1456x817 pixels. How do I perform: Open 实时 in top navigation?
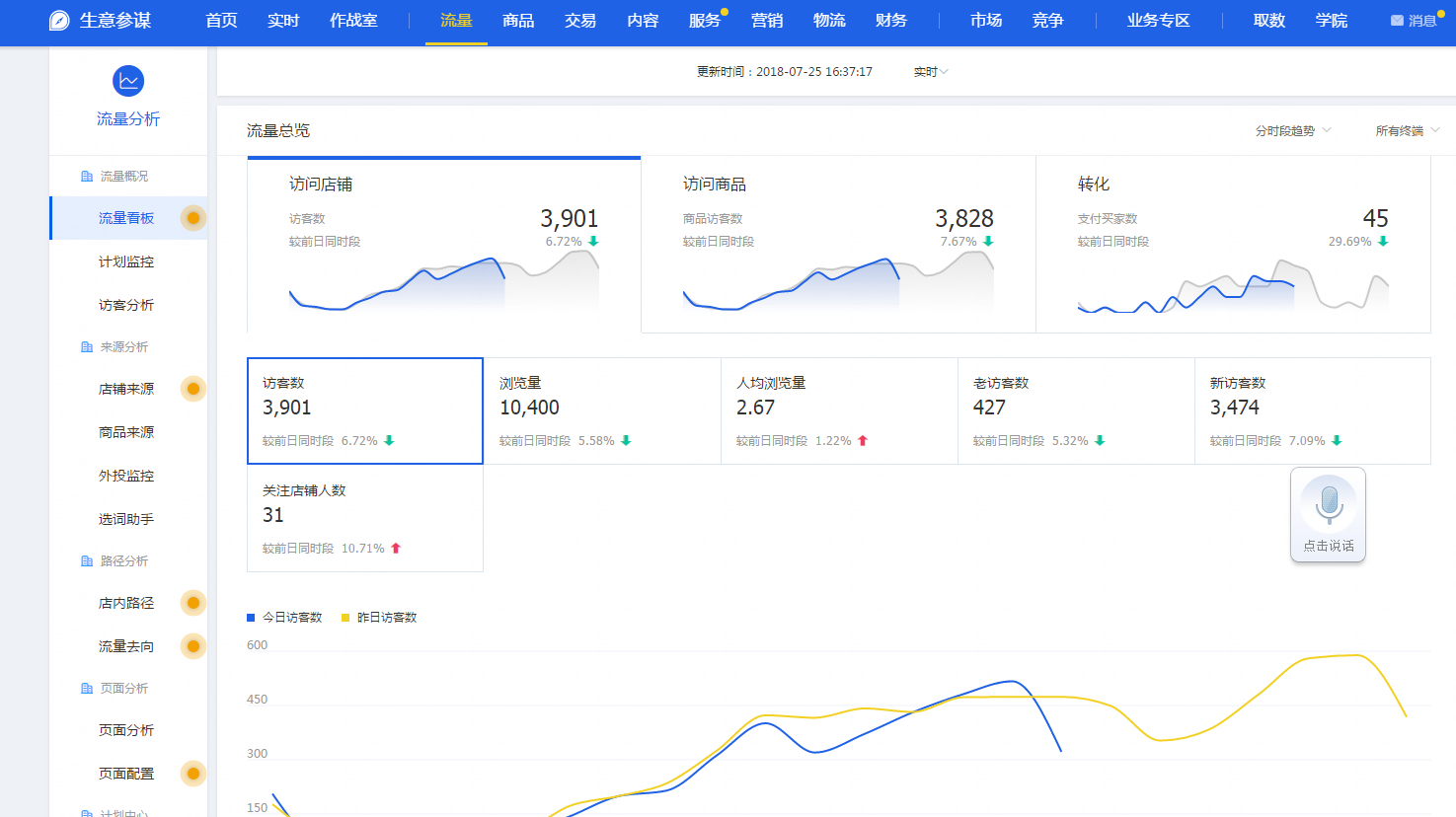[x=283, y=21]
